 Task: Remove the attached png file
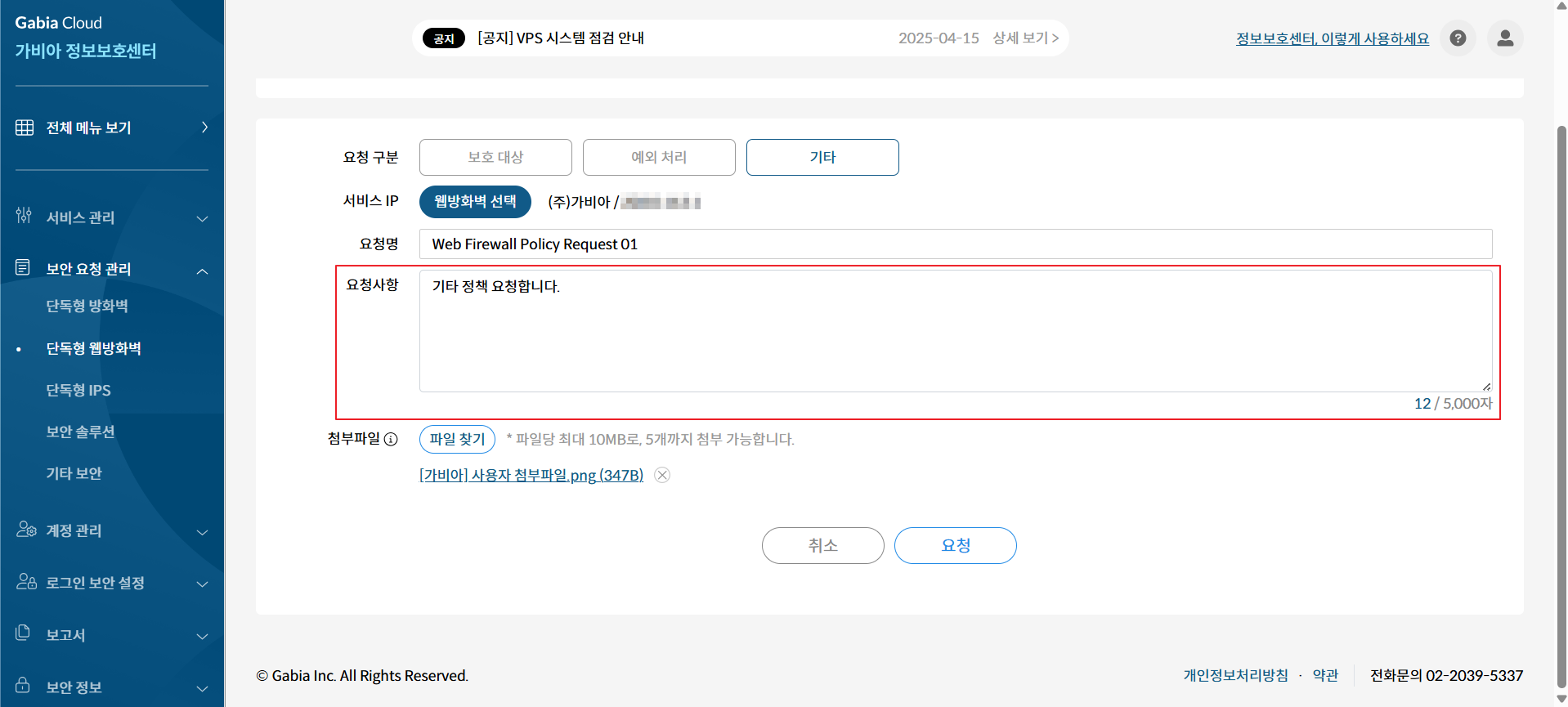pyautogui.click(x=662, y=475)
